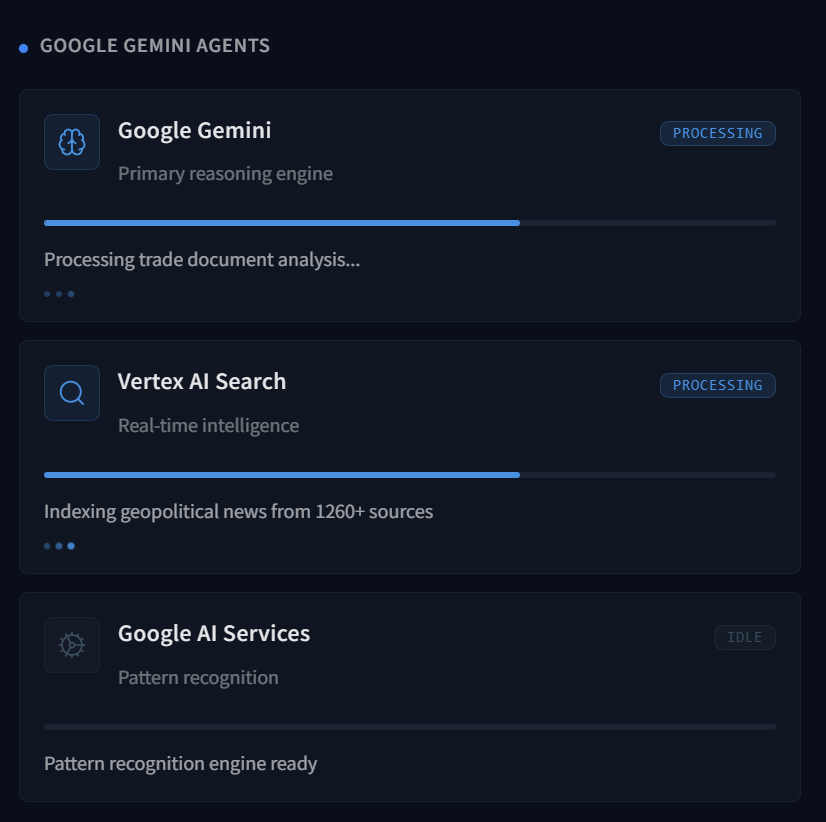This screenshot has width=826, height=822.
Task: Click 'Processing trade document analysis...' status text
Action: tap(202, 260)
